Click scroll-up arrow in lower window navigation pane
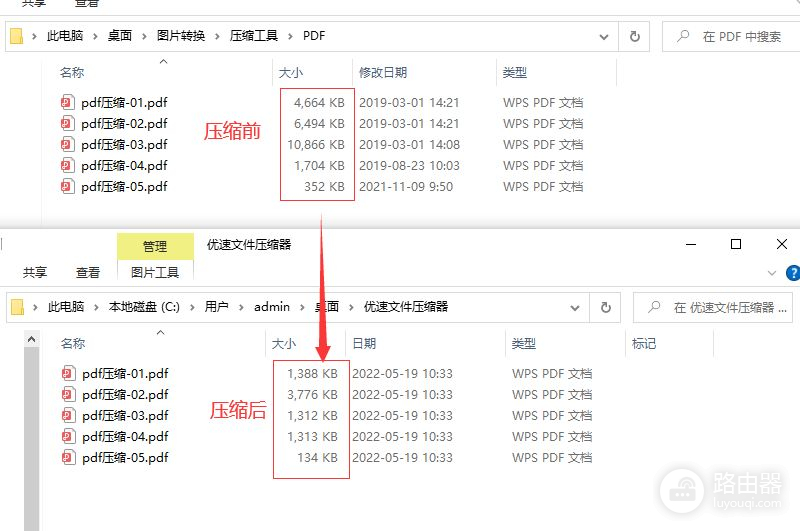Screen dimensions: 800x531 coord(32,339)
